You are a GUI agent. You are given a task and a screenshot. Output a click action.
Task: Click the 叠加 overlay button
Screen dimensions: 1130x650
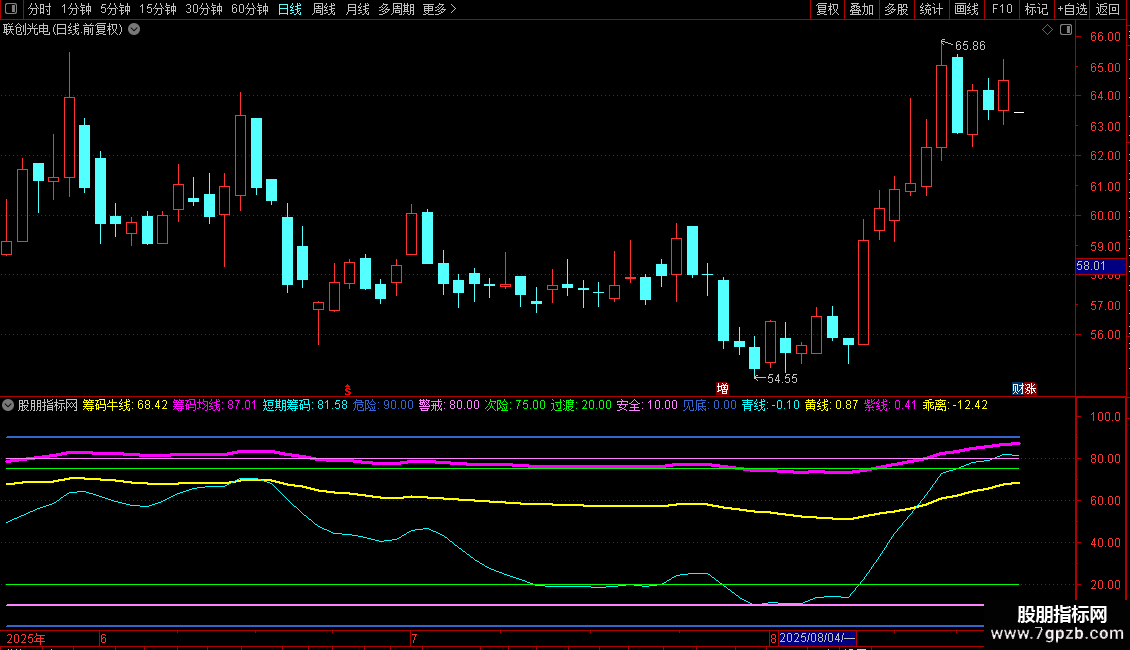tap(861, 10)
